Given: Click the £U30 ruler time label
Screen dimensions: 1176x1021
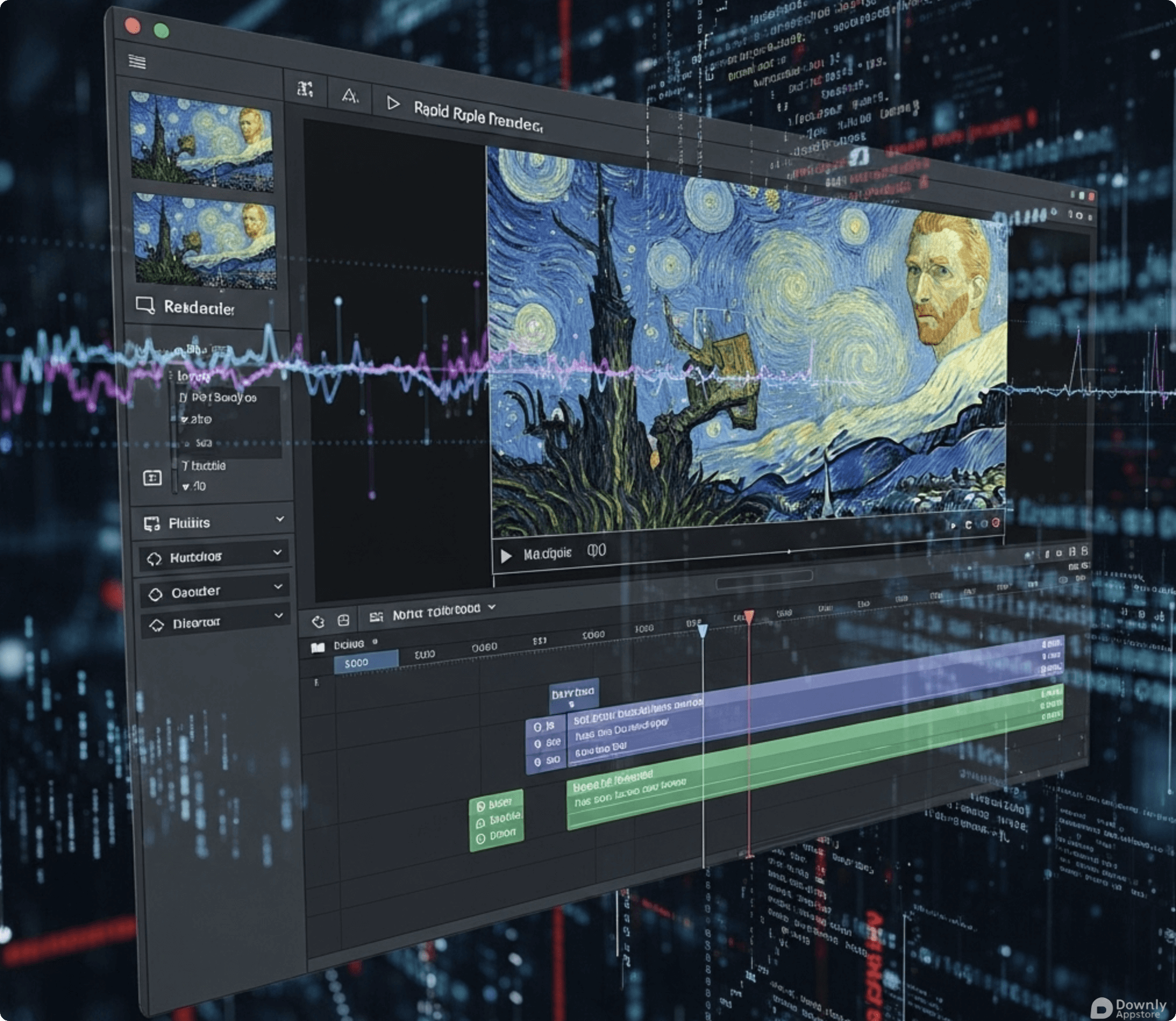Looking at the screenshot, I should click(x=425, y=654).
